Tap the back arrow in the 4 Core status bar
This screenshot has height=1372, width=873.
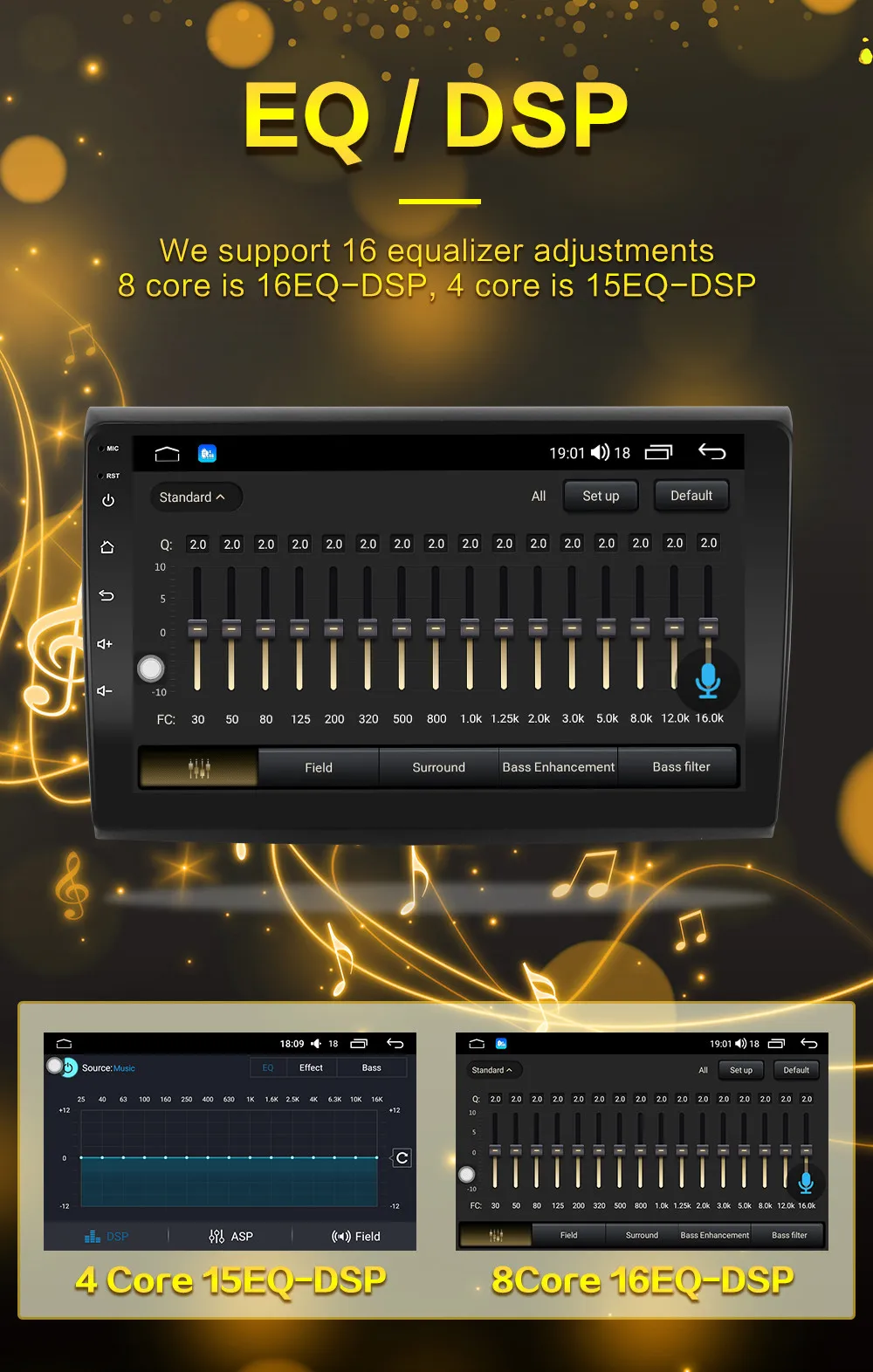[x=395, y=1044]
